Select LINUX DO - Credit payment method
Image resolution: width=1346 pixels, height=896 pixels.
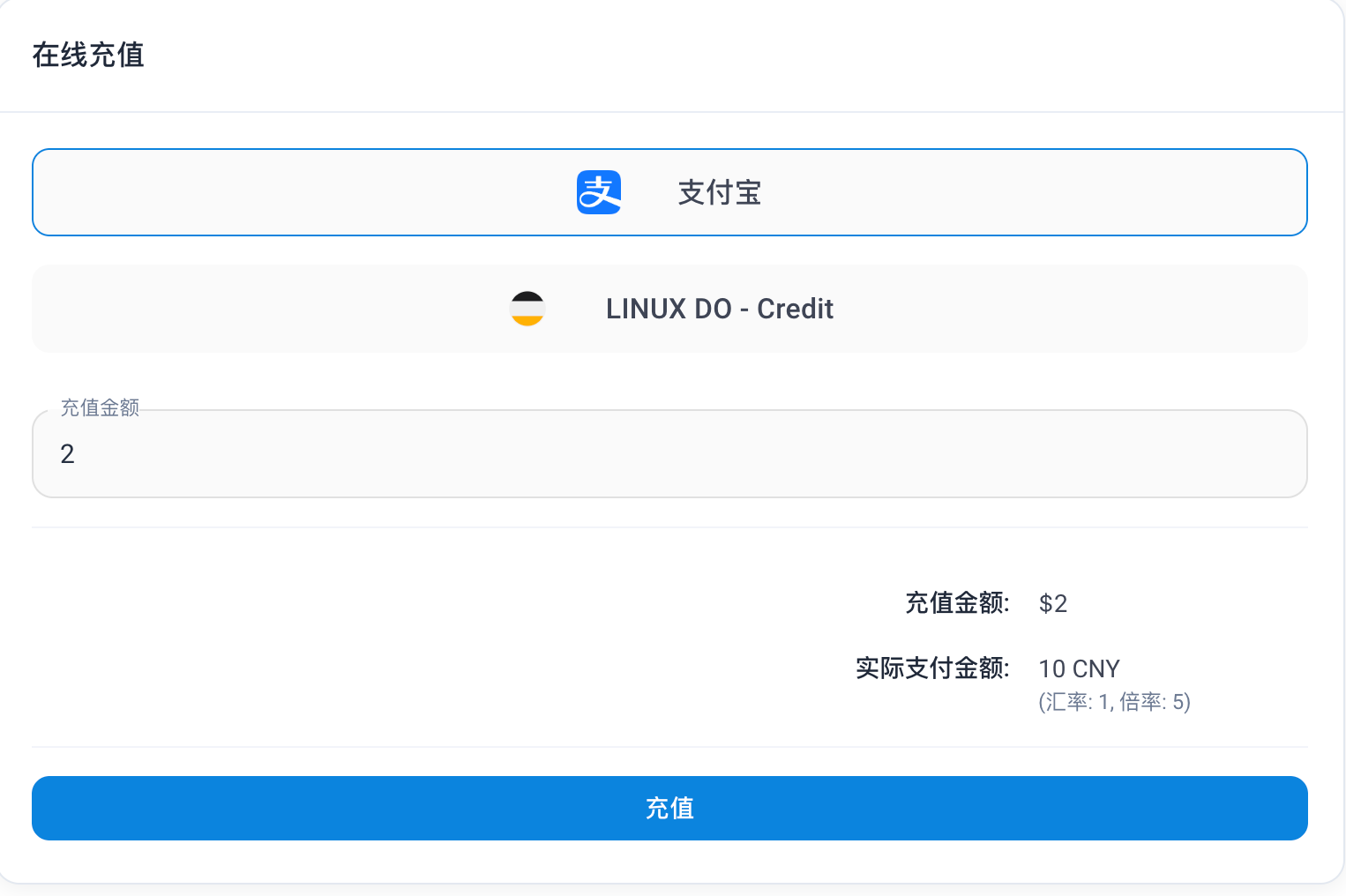coord(669,309)
